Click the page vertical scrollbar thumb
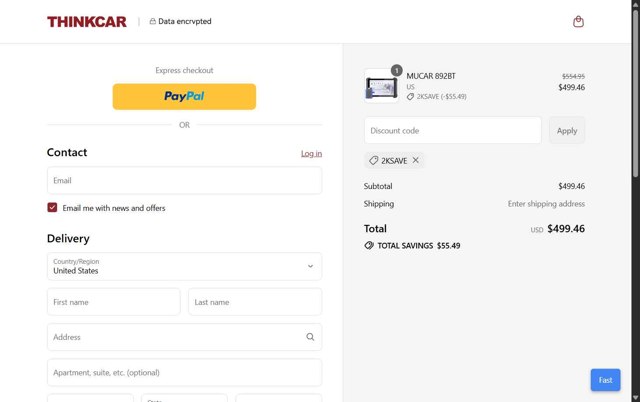 tap(636, 94)
